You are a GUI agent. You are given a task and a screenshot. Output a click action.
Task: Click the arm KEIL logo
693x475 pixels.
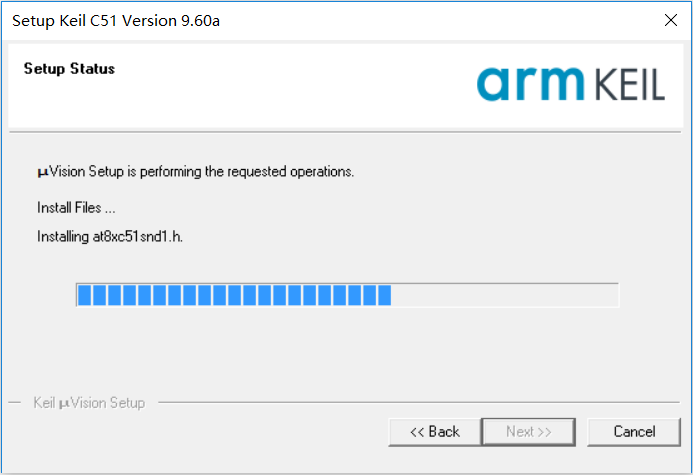tap(570, 84)
